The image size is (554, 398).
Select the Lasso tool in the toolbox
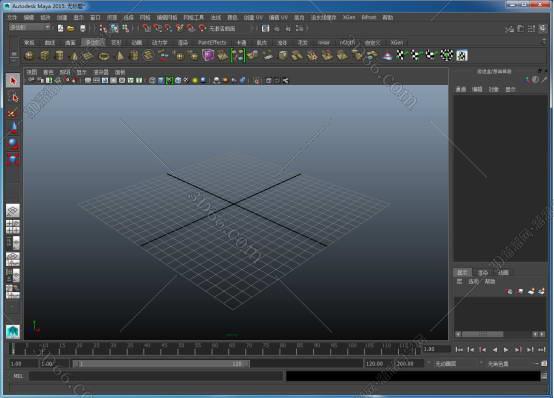click(13, 98)
